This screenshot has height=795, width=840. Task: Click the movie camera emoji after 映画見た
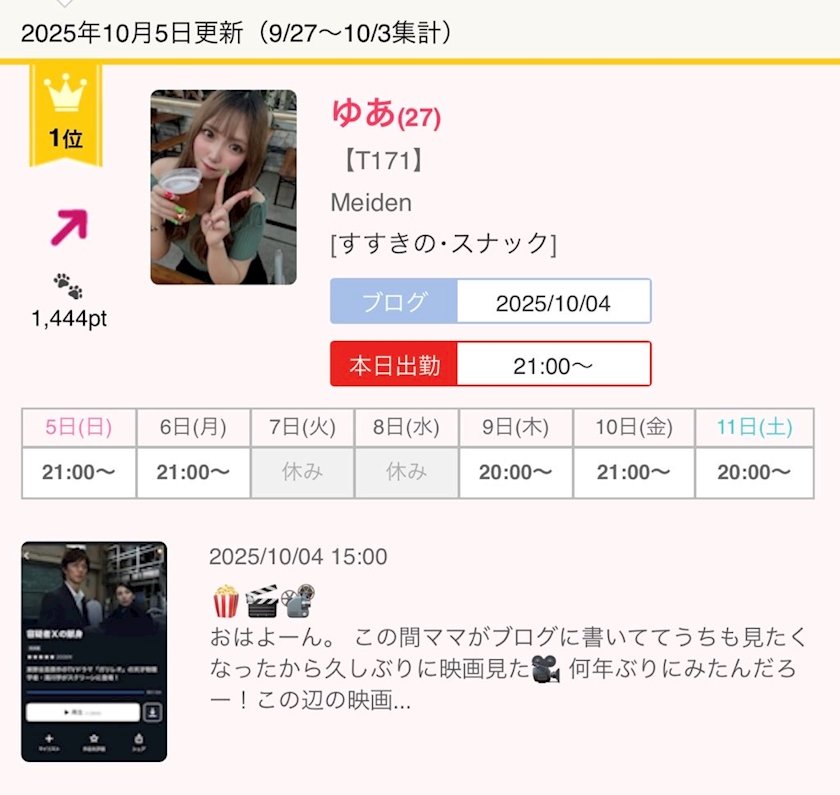[x=546, y=669]
